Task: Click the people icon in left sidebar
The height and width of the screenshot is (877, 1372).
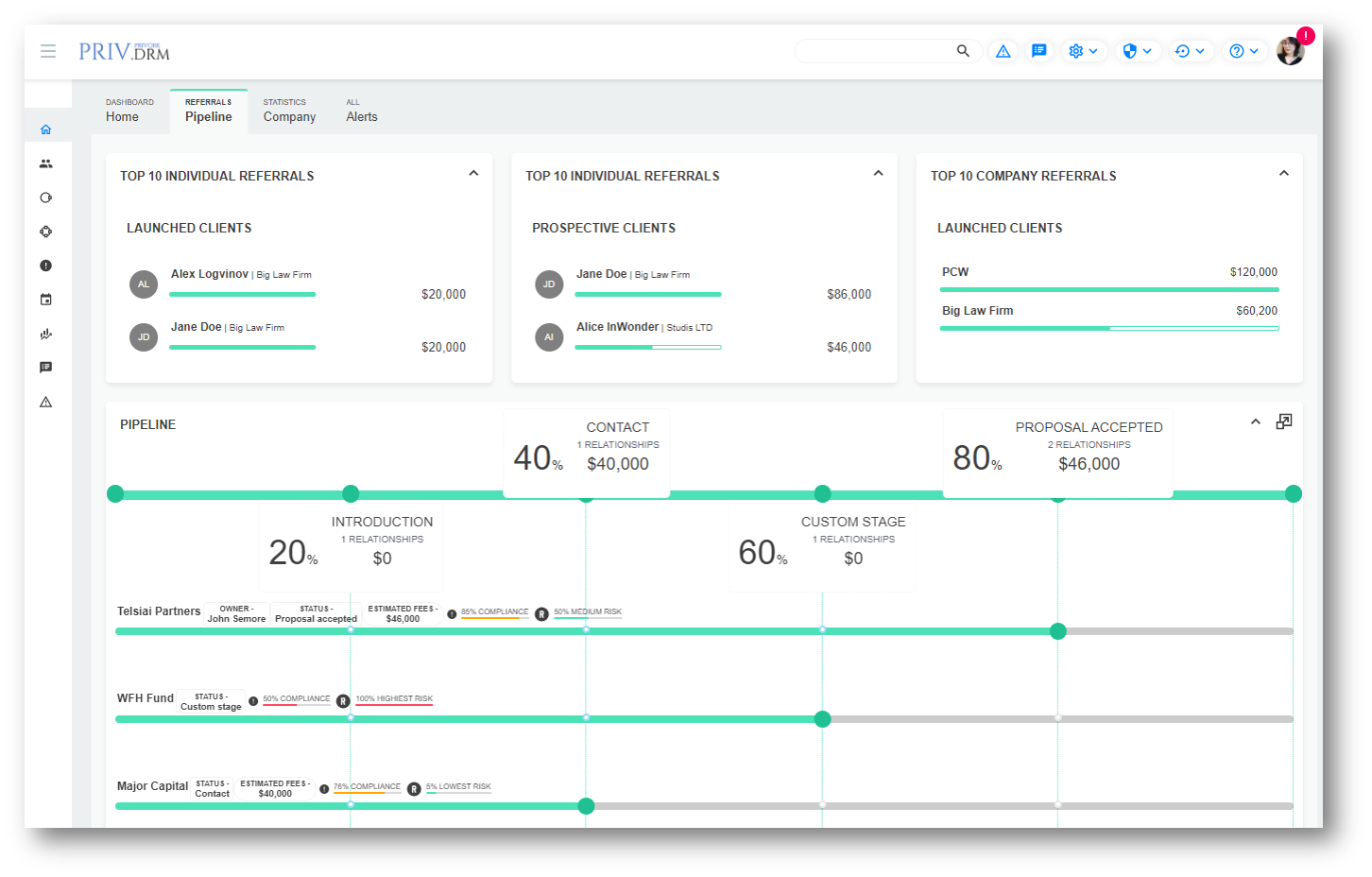Action: coord(45,163)
